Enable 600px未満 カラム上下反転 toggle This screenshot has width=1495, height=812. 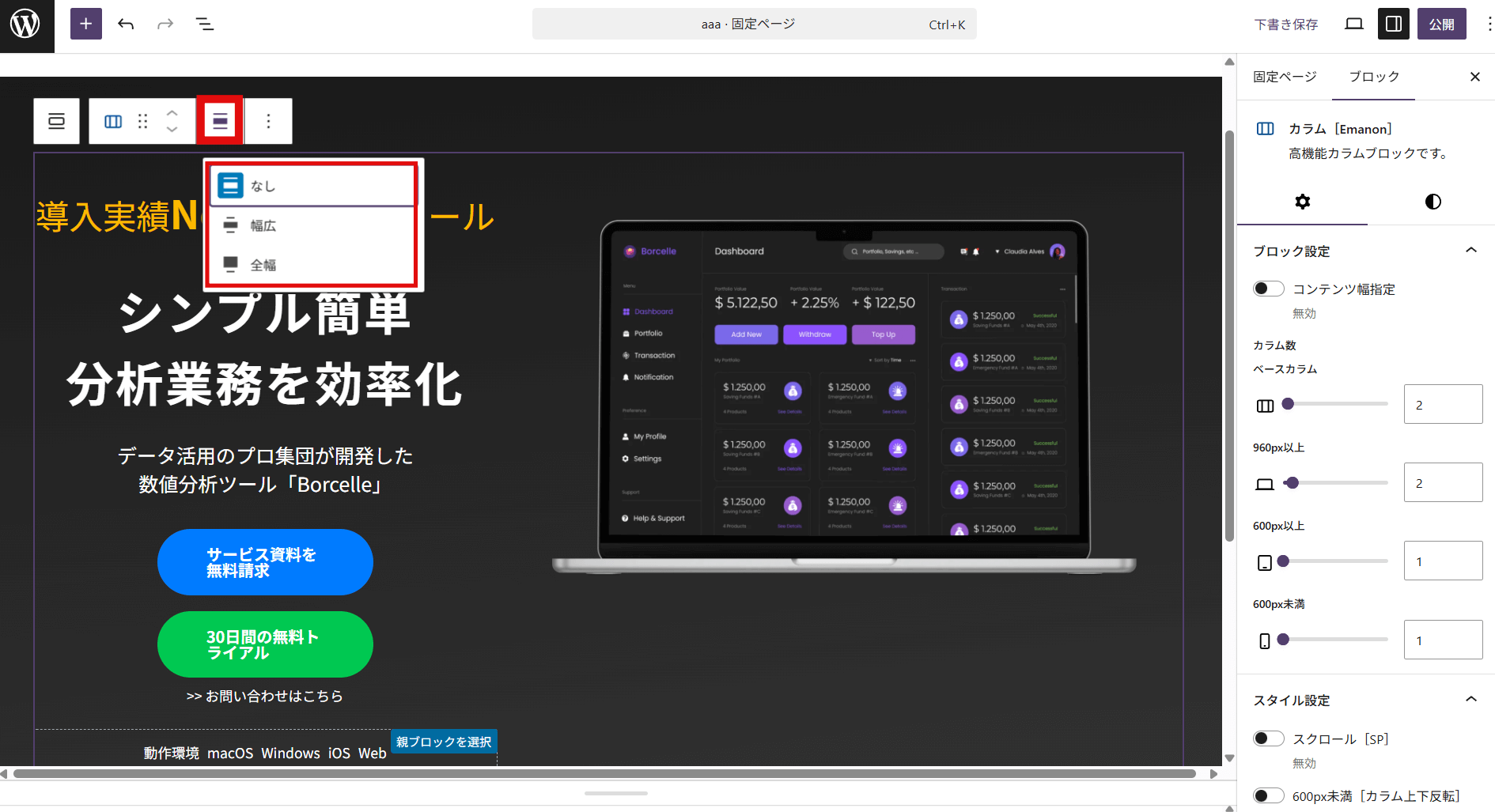(1268, 795)
